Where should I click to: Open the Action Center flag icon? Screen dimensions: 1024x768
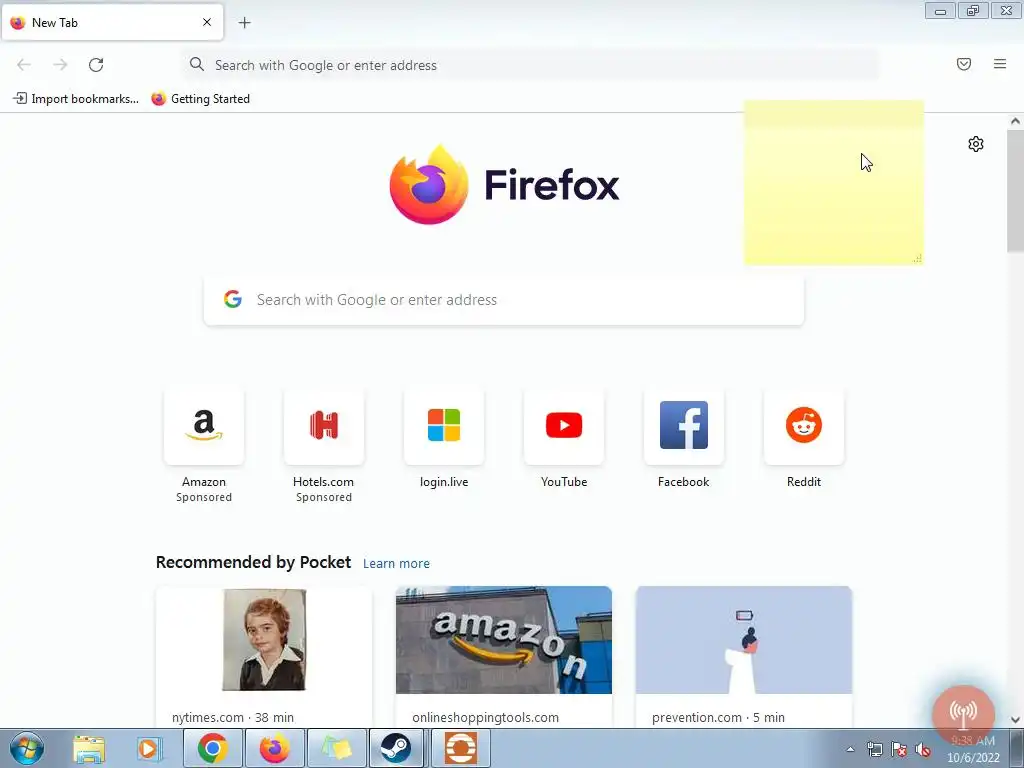click(899, 749)
